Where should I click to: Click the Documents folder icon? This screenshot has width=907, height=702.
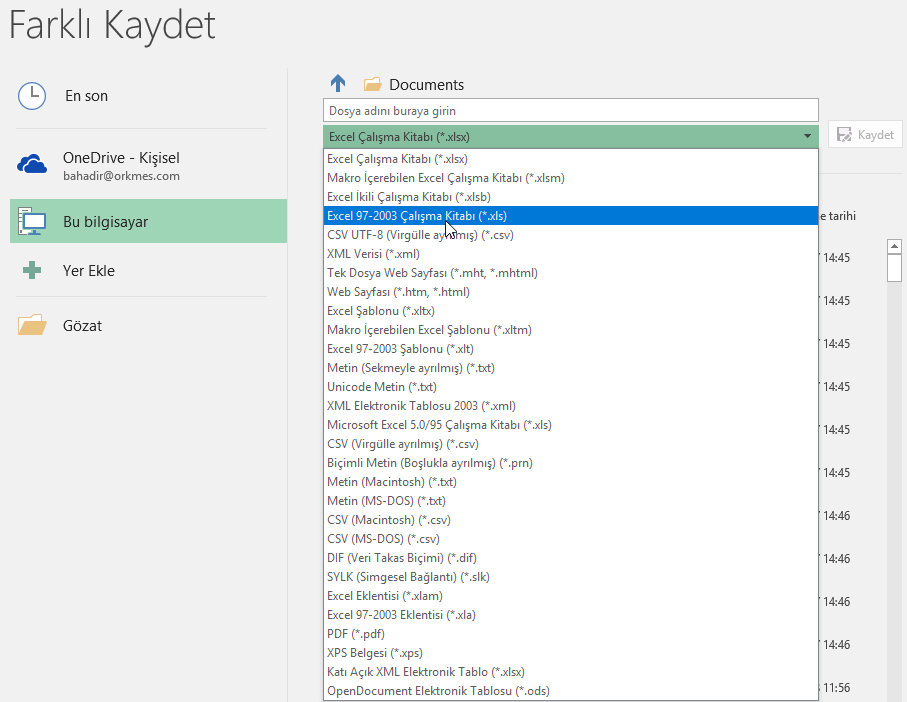(373, 84)
